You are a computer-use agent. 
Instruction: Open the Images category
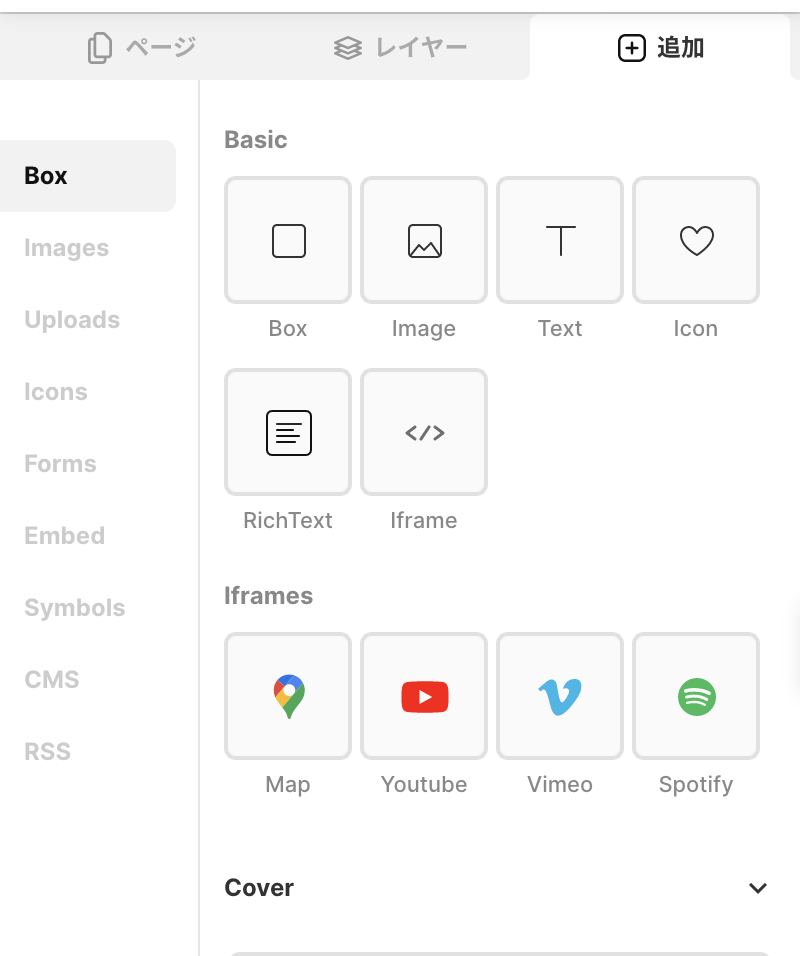(x=66, y=248)
